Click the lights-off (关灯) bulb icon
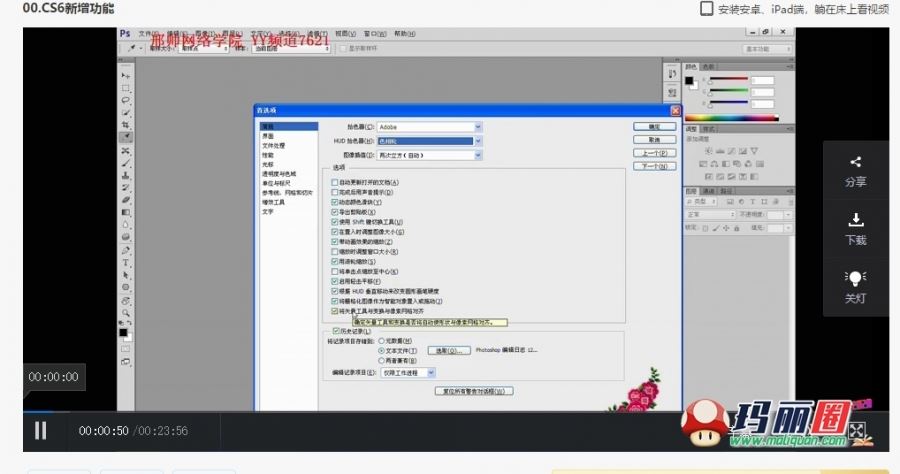Screen dimensions: 900x474 point(855,278)
